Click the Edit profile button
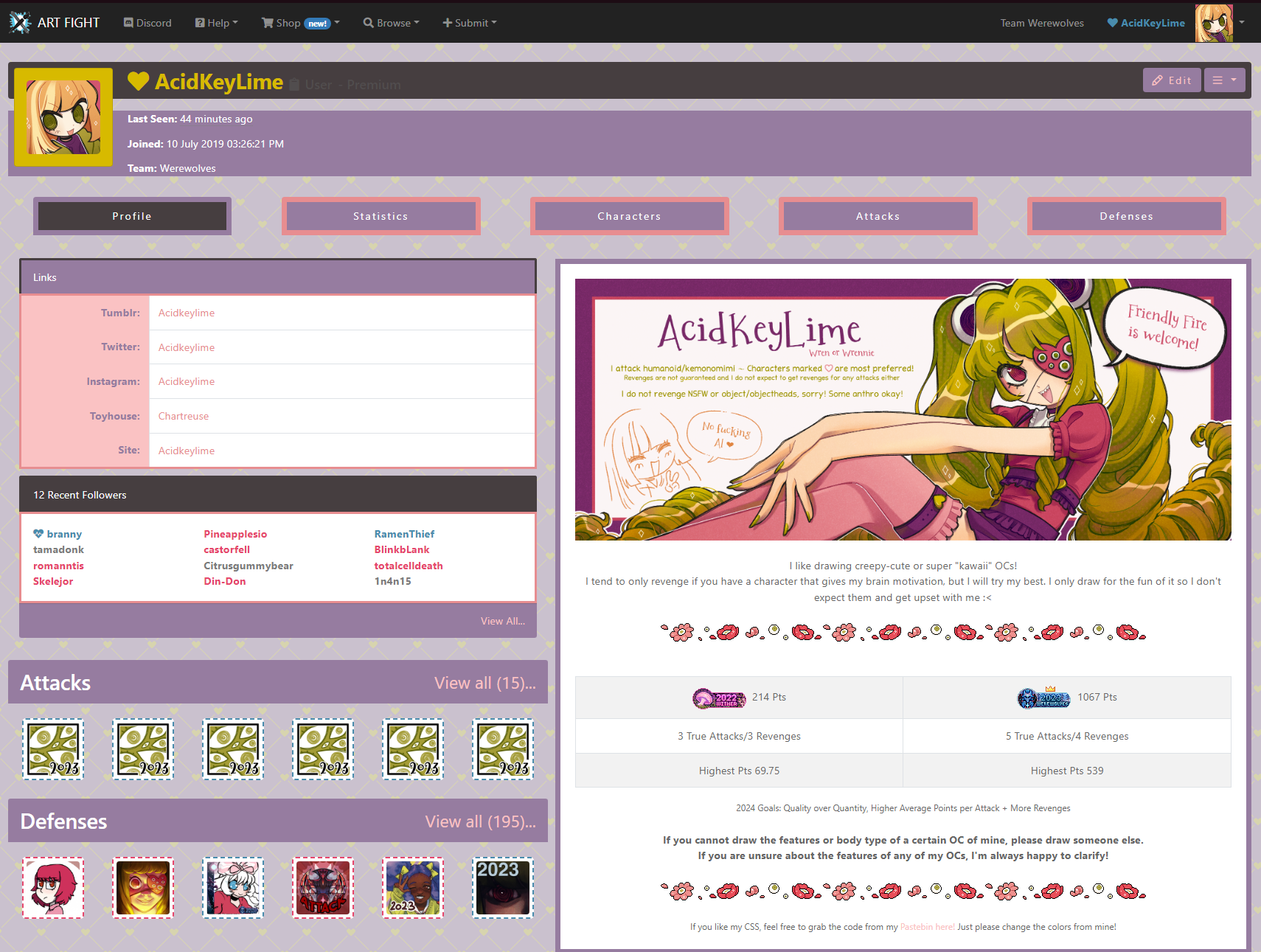The height and width of the screenshot is (952, 1261). click(x=1171, y=80)
